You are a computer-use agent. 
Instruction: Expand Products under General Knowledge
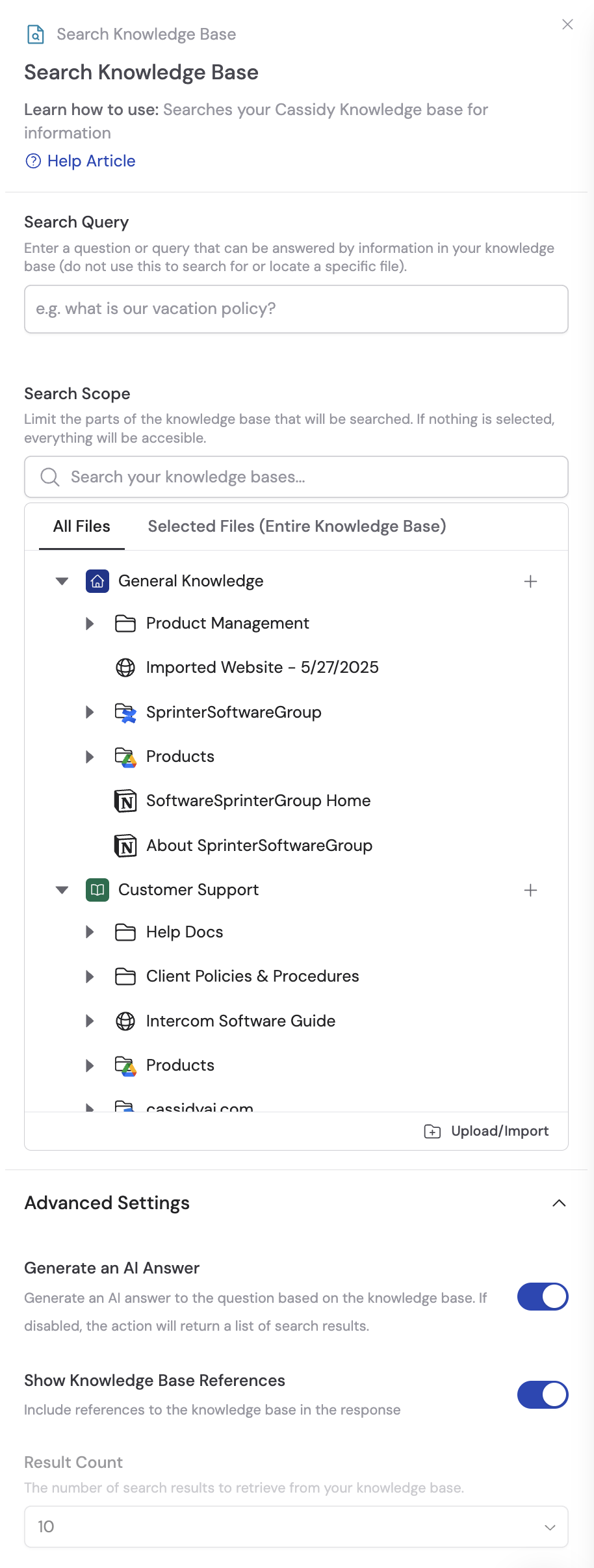pyautogui.click(x=90, y=757)
